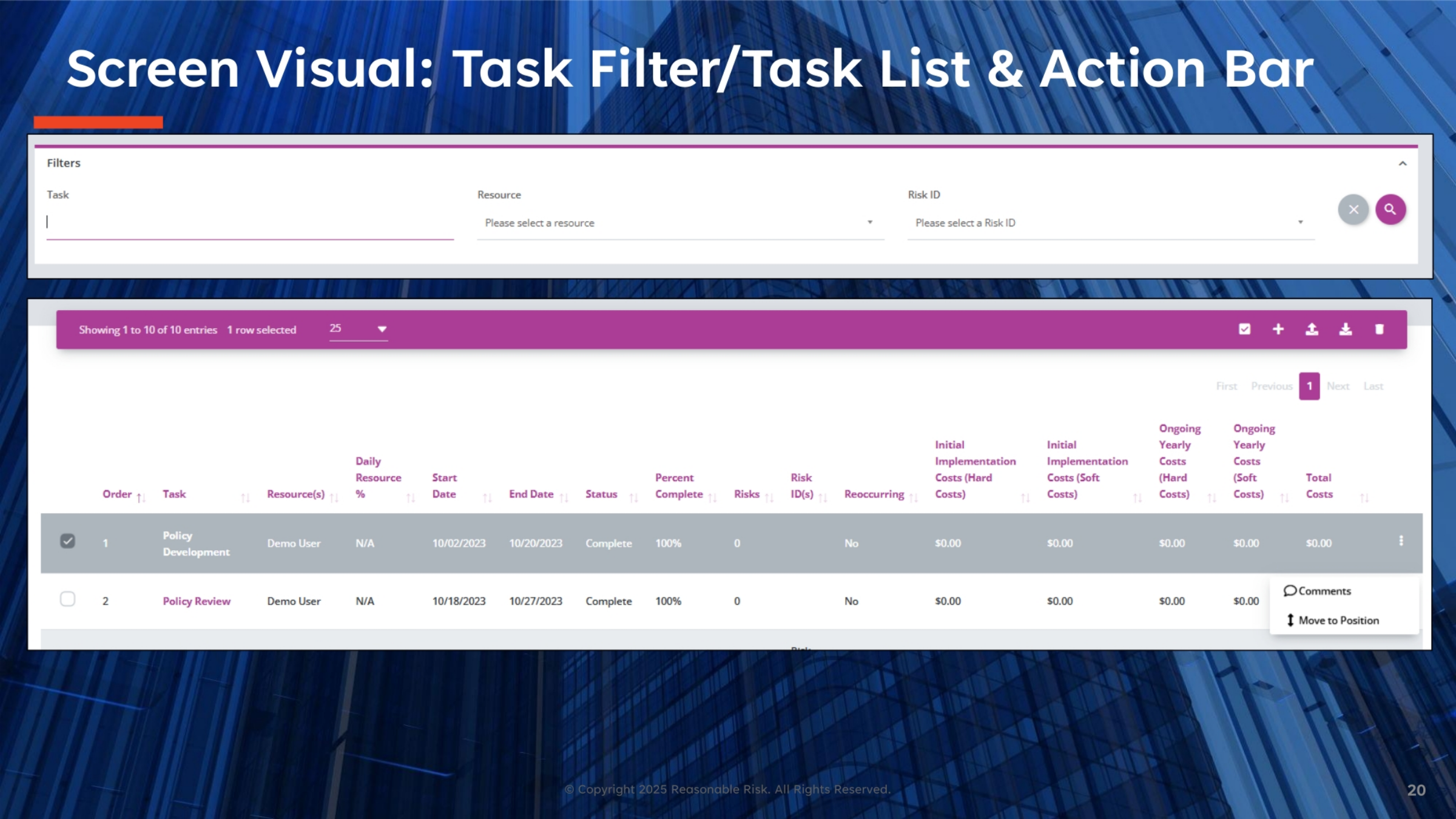The image size is (1456, 819).
Task: Sort table by Task column
Action: (x=245, y=498)
